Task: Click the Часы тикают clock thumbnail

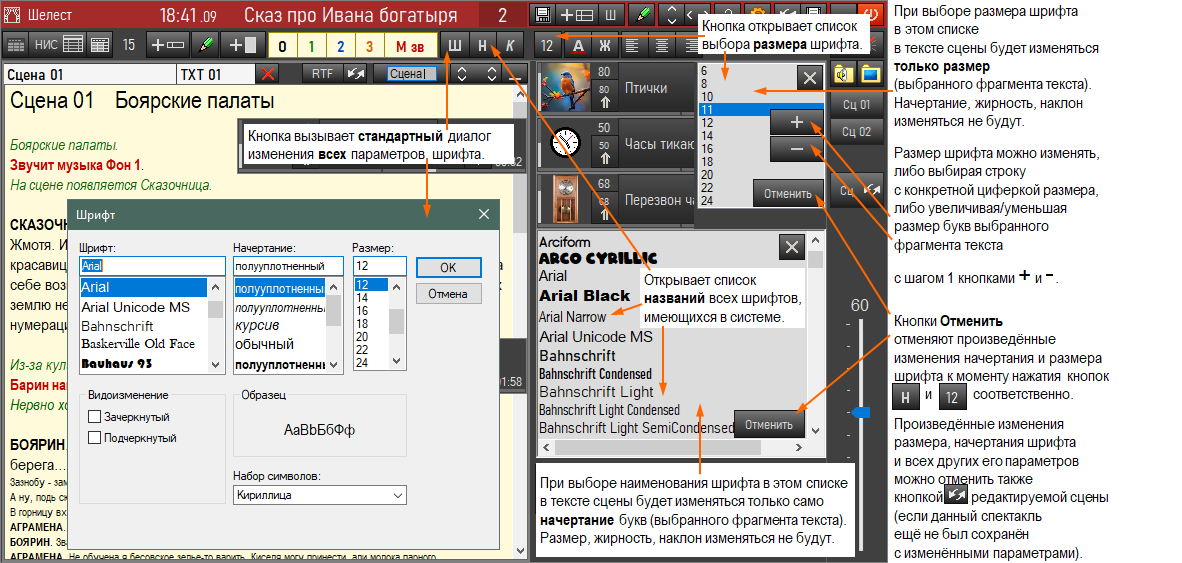Action: (564, 143)
